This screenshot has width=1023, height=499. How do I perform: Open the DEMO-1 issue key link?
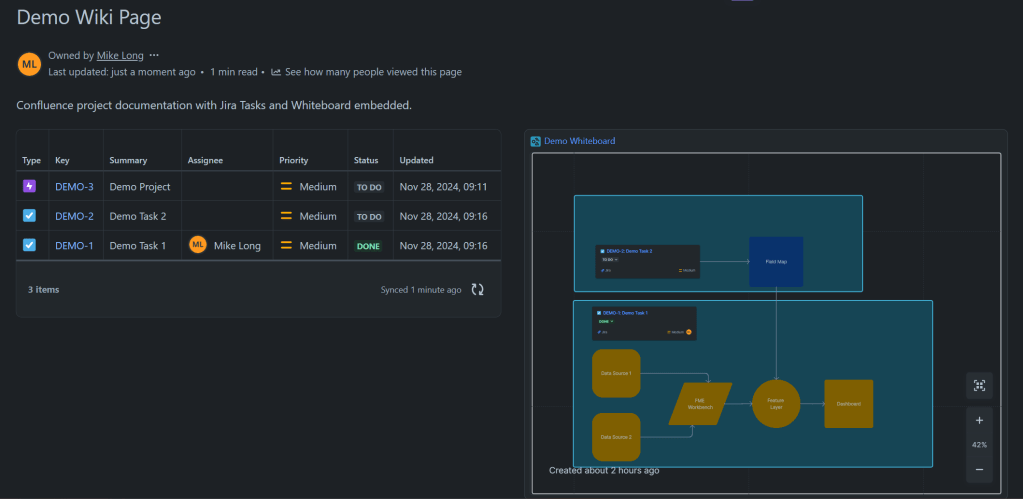pos(74,246)
